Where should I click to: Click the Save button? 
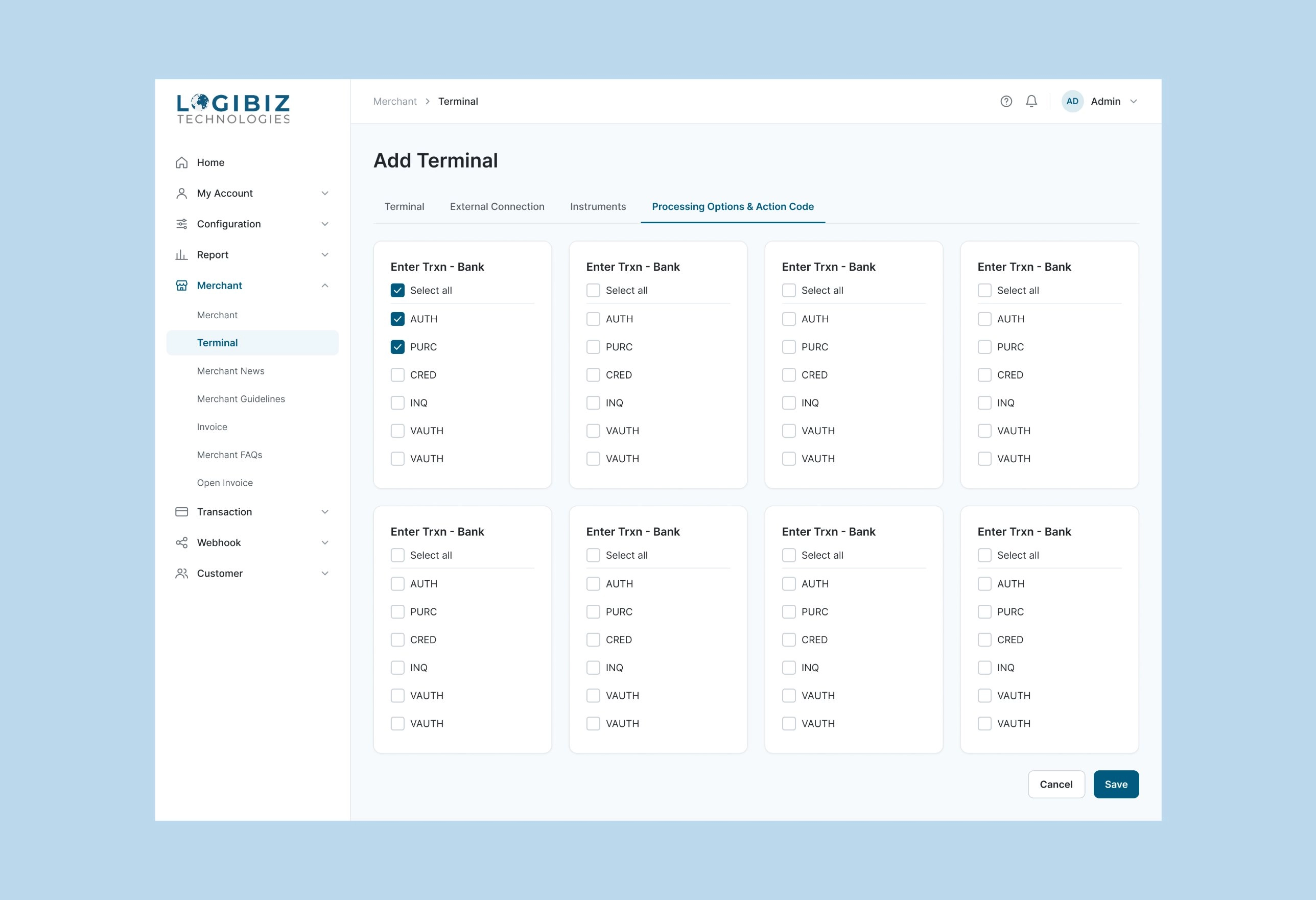(x=1116, y=785)
